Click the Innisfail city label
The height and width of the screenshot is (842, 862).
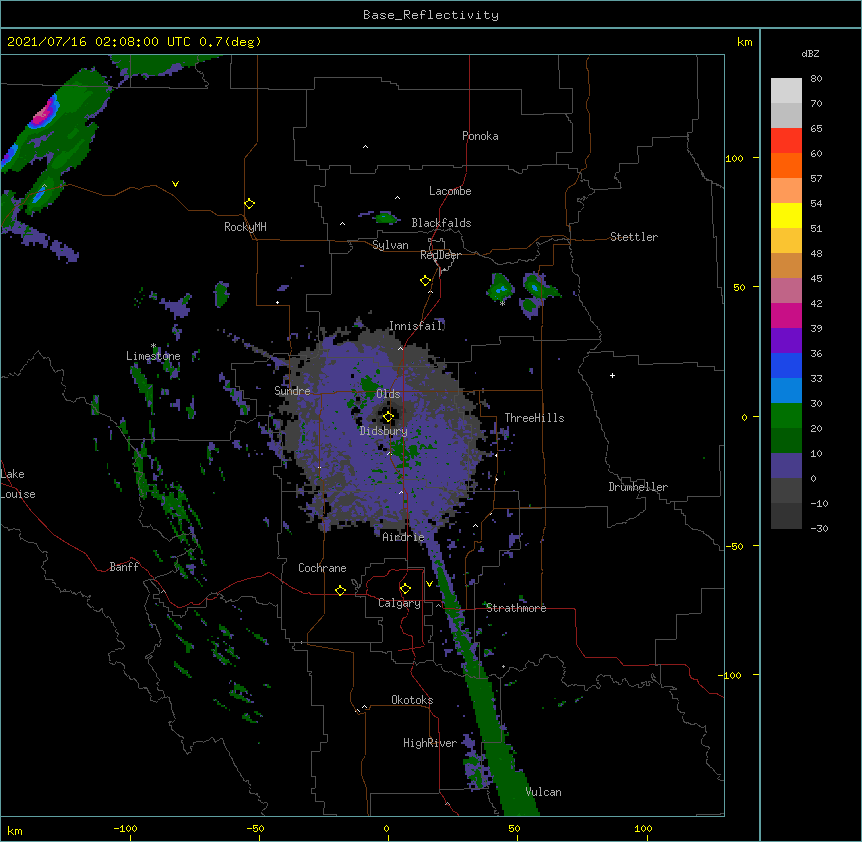pyautogui.click(x=416, y=326)
